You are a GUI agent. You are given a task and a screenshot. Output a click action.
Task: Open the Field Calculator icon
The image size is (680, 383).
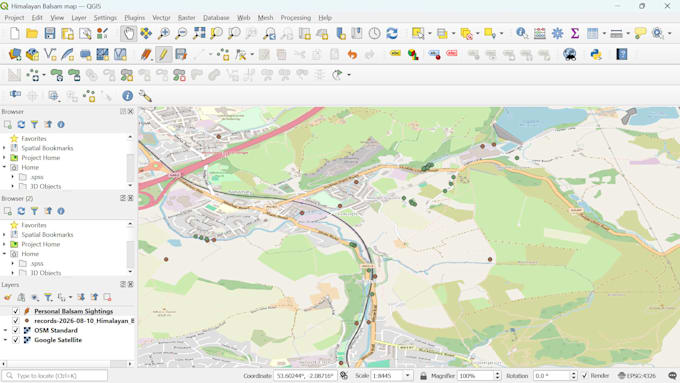(539, 33)
